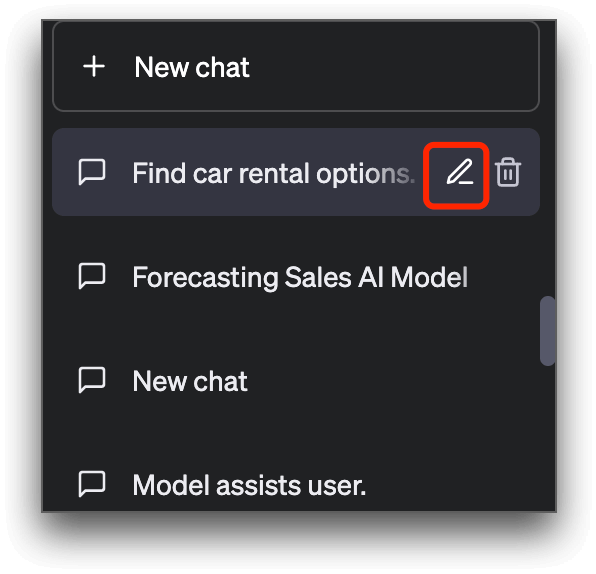Click scrollbar track below the thumb
The width and height of the screenshot is (596, 574).
tap(547, 437)
